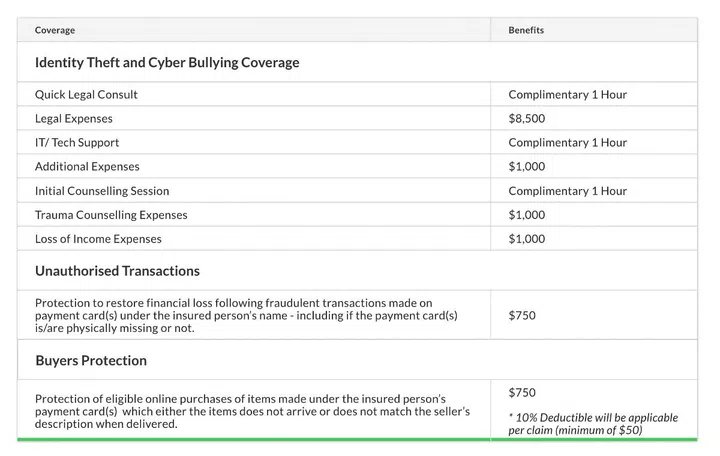720x456 pixels.
Task: Select the Quick Legal Consult row label
Action: coord(86,95)
